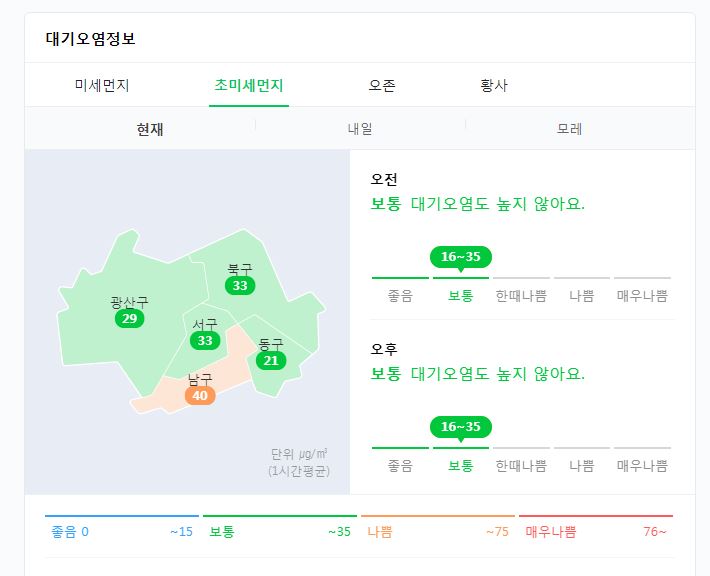Click the morning 16~35 value bubble

pos(461,257)
